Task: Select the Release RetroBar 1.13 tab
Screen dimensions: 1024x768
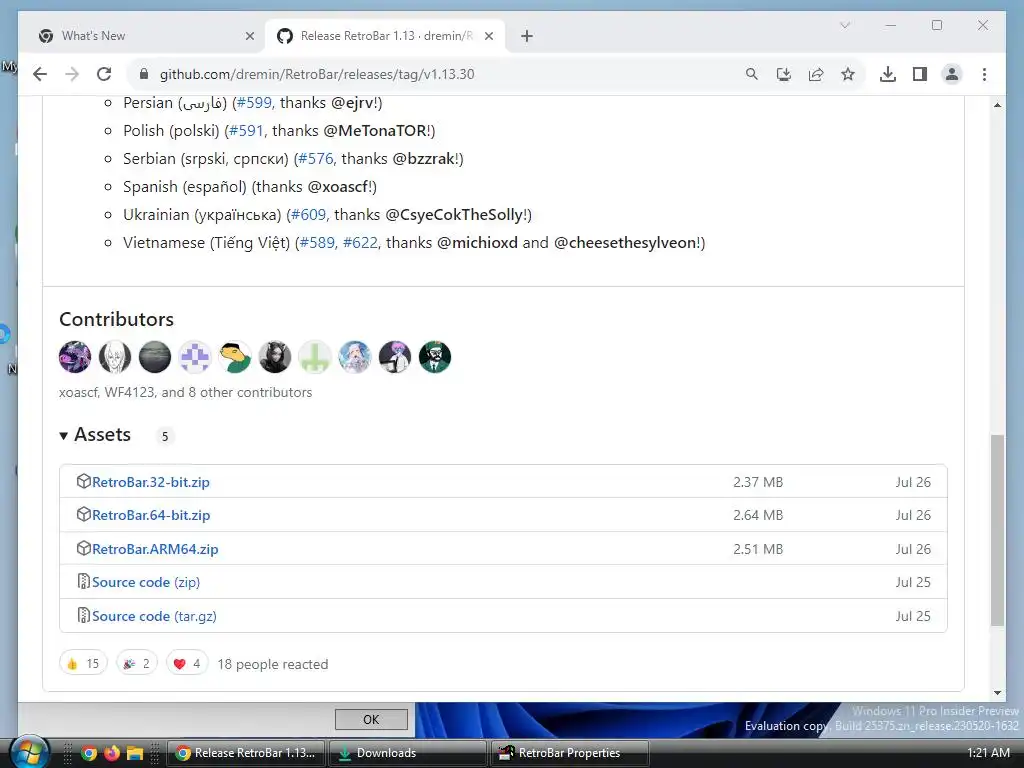Action: (385, 36)
